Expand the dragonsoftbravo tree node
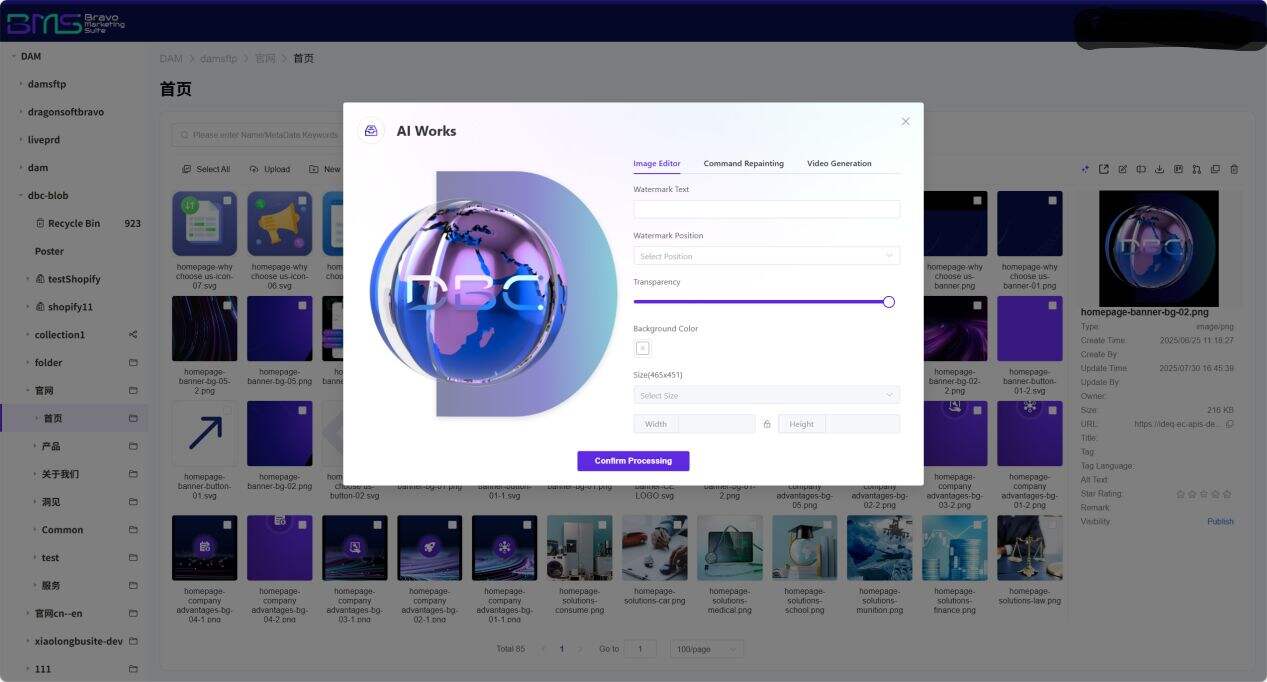Viewport: 1267px width, 682px height. pyautogui.click(x=21, y=112)
